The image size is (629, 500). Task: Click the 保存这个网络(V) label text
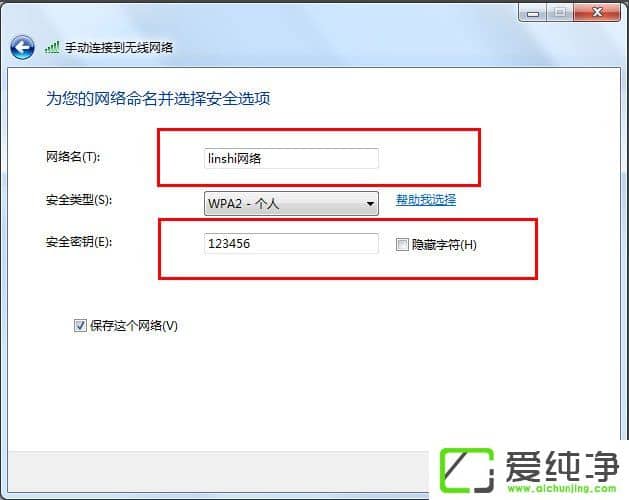click(x=134, y=325)
